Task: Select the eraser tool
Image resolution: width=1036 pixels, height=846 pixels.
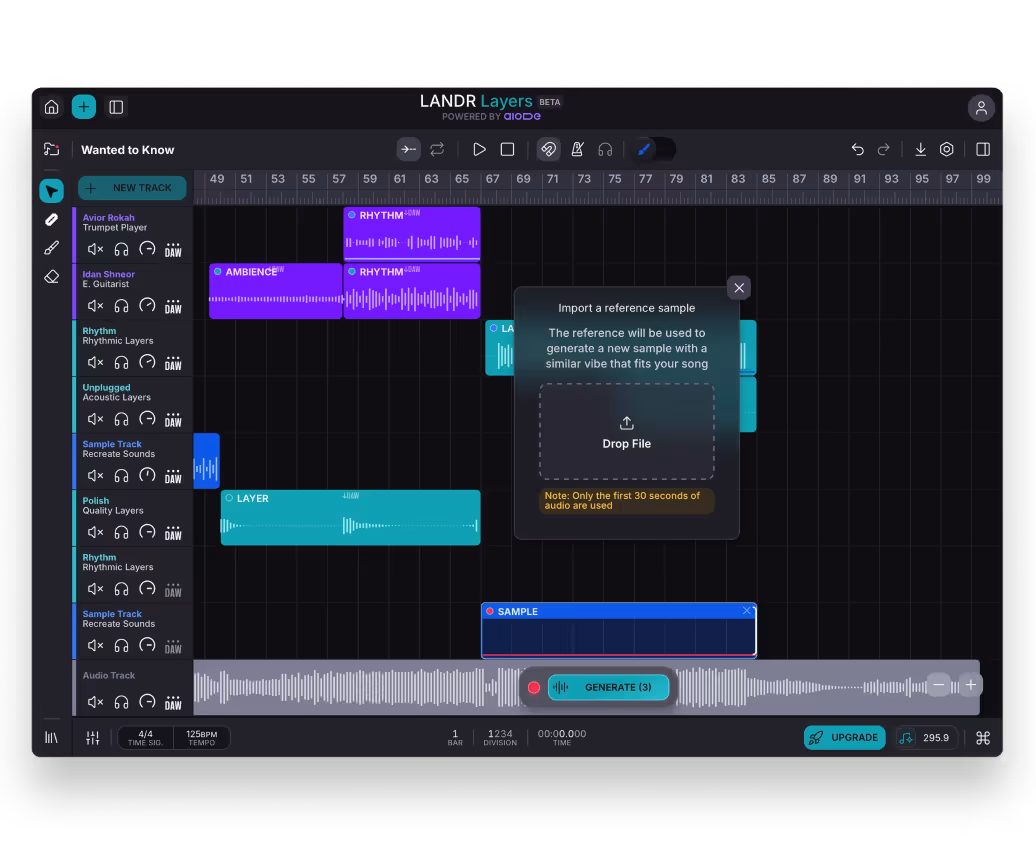Action: click(x=52, y=276)
